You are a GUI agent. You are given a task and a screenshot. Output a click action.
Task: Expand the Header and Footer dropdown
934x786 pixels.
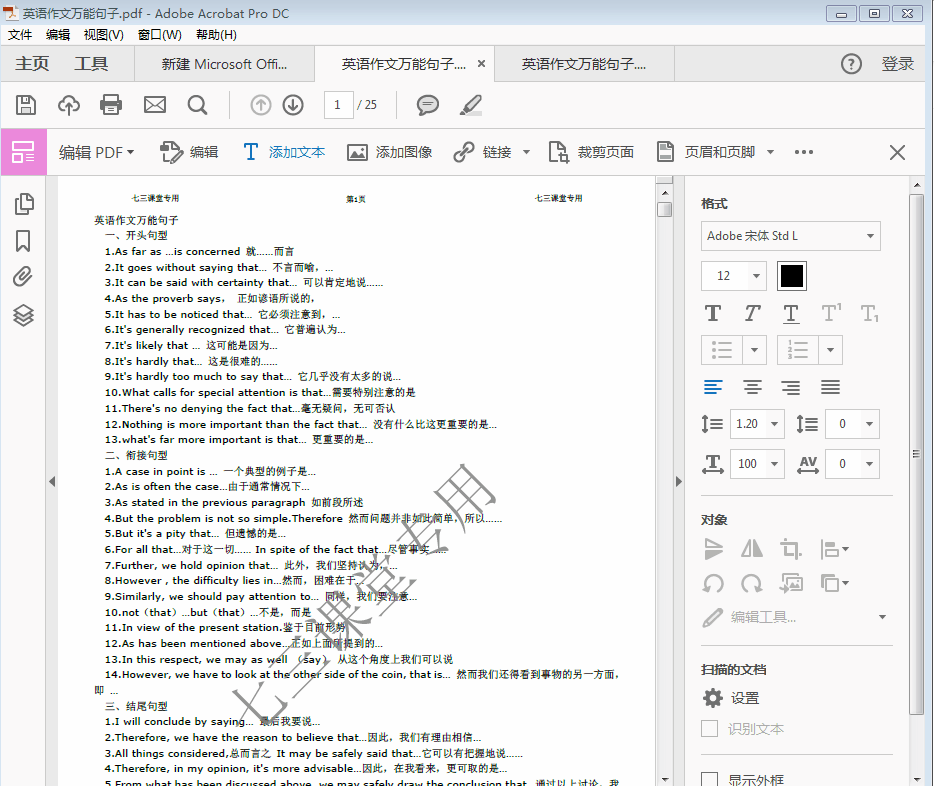(x=770, y=152)
